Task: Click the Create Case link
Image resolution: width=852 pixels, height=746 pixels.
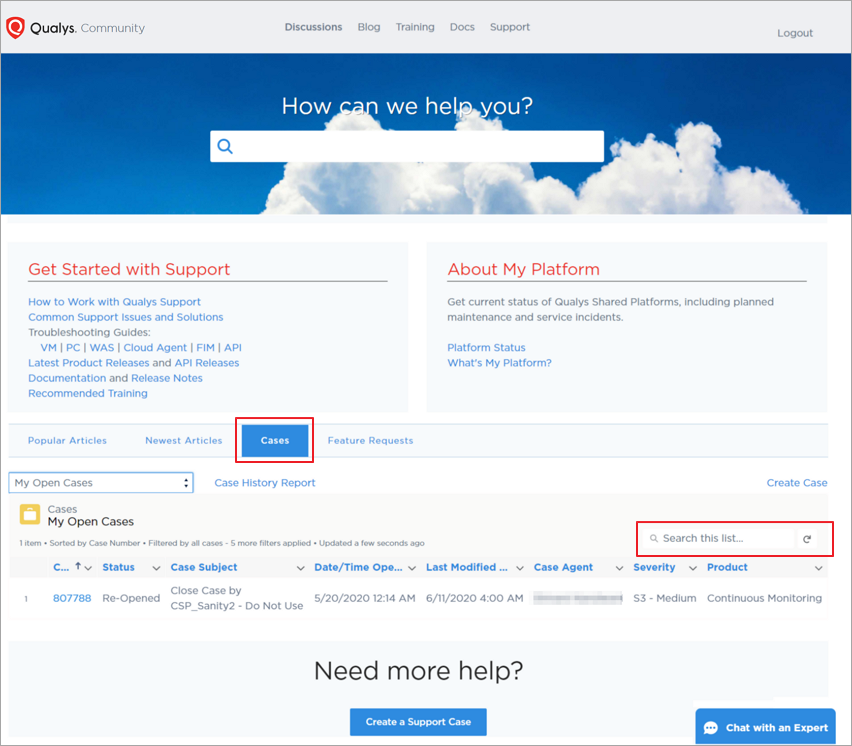Action: point(797,482)
